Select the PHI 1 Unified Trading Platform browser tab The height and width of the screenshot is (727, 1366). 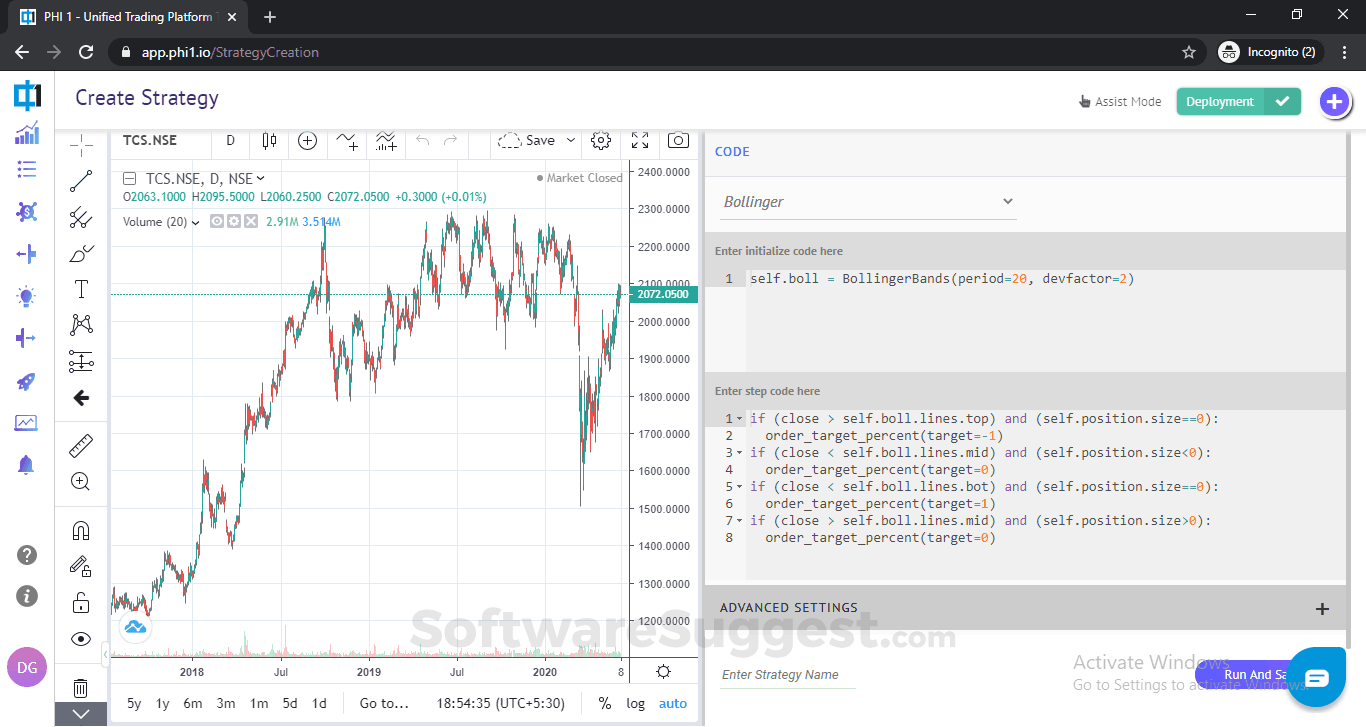click(120, 16)
